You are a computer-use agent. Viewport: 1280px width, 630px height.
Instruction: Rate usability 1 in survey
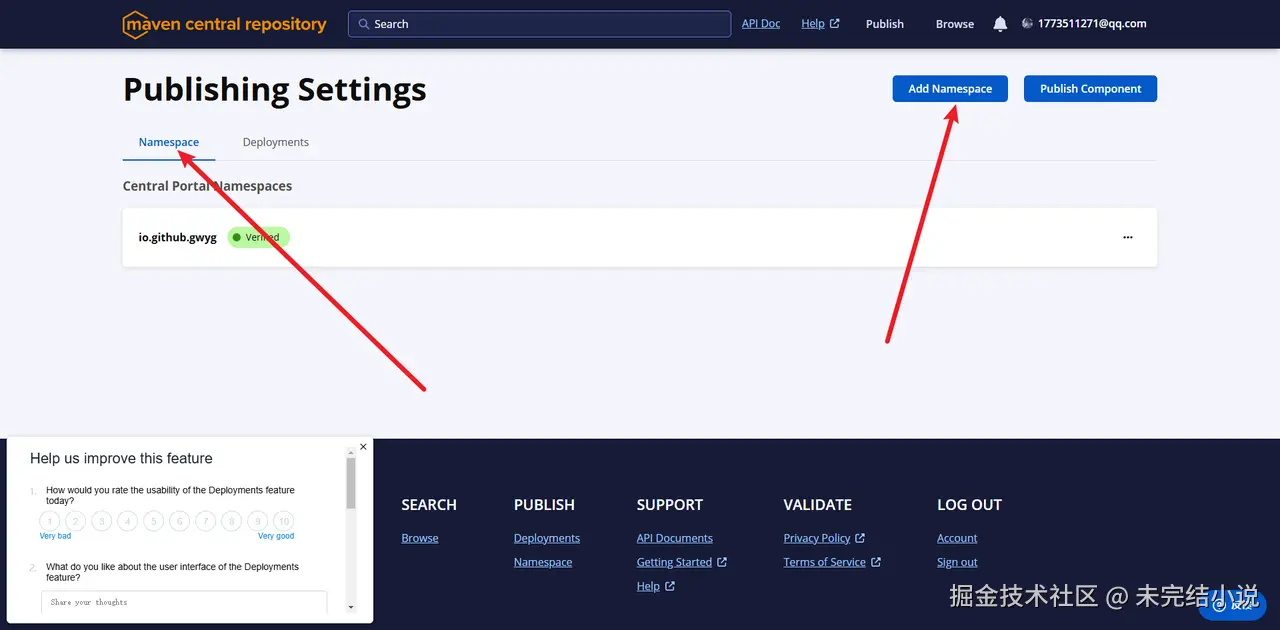pos(50,521)
